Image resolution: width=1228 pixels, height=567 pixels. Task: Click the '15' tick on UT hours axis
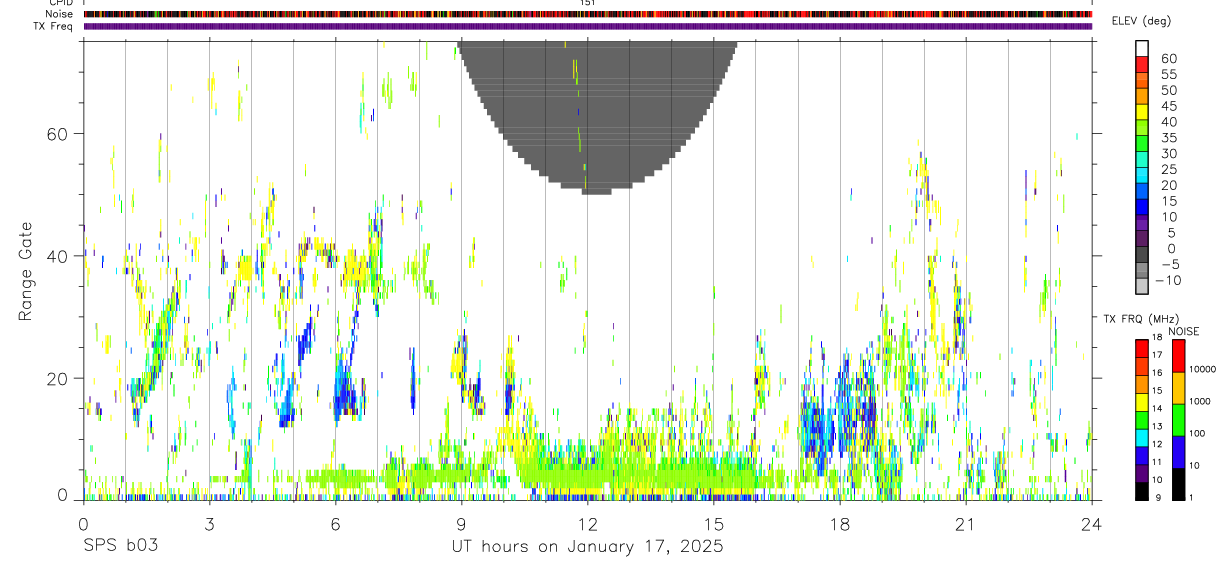point(714,524)
